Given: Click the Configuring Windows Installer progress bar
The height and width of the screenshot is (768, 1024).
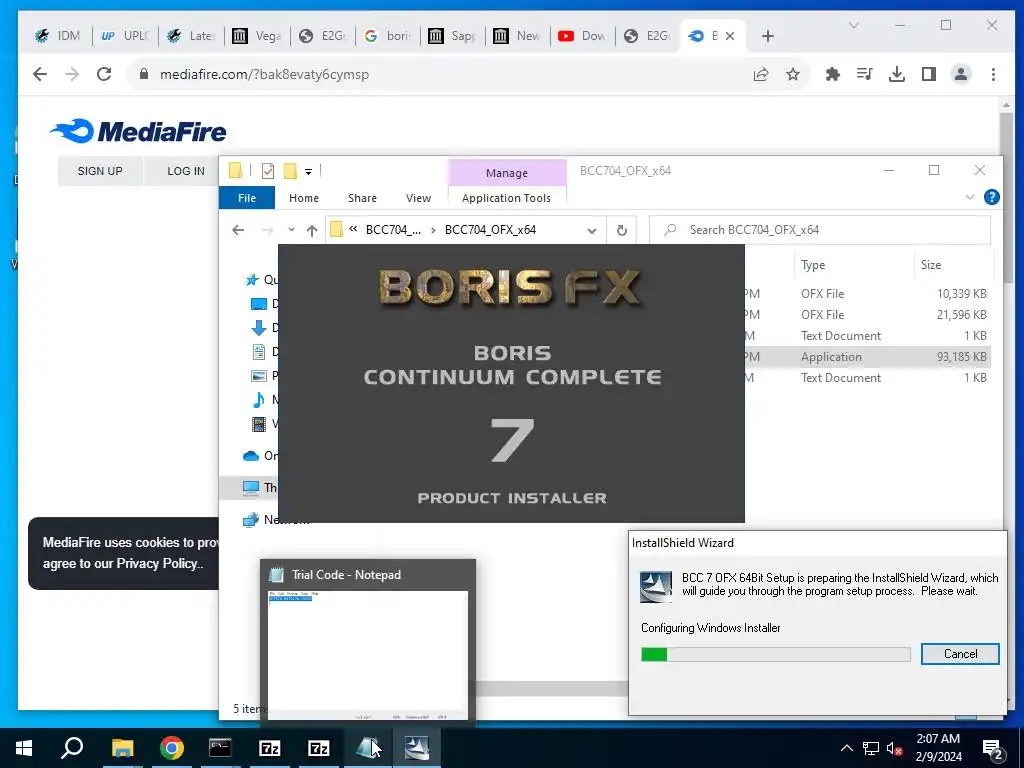Looking at the screenshot, I should (x=776, y=654).
